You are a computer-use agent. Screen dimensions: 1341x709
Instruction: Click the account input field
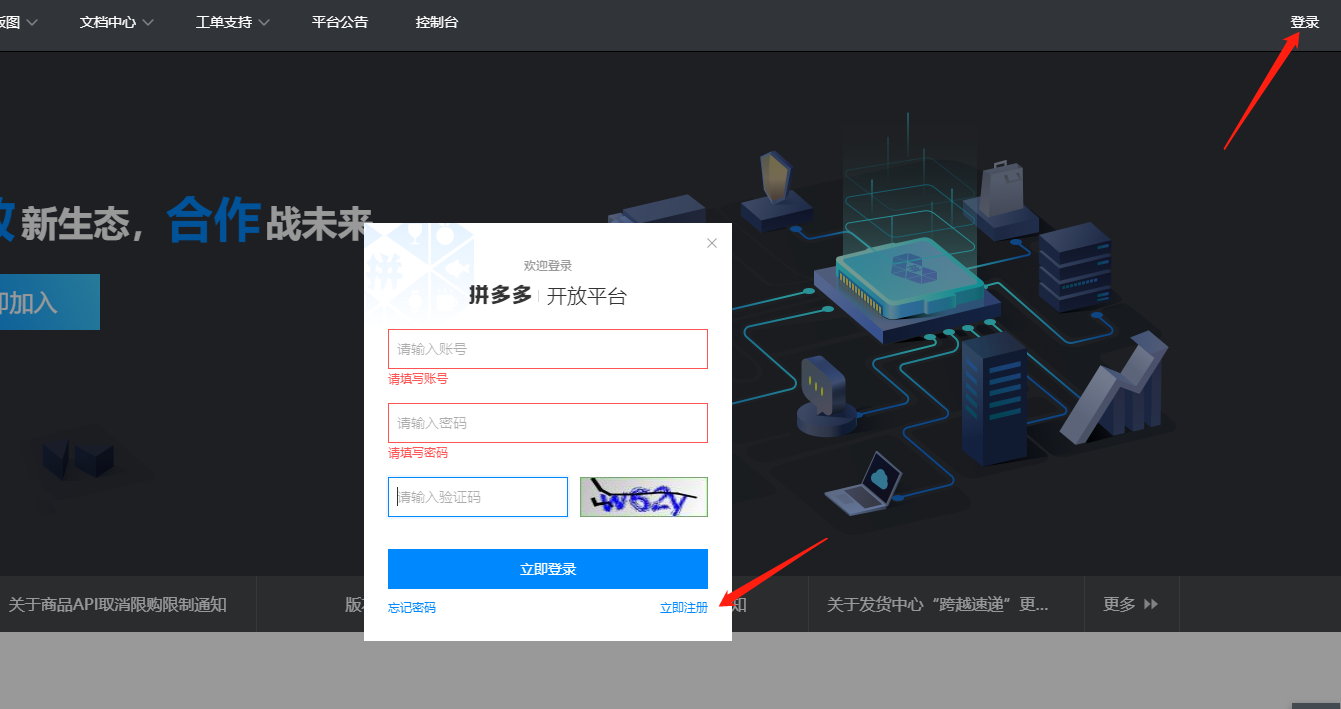tap(548, 349)
